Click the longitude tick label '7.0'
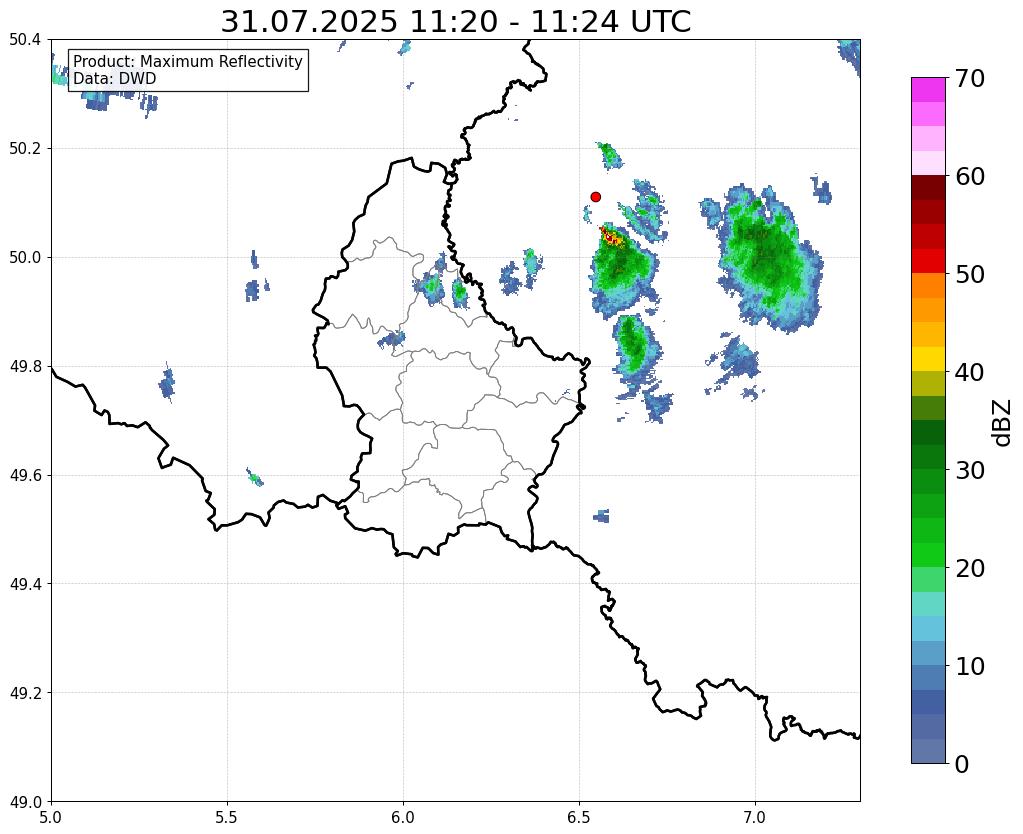This screenshot has width=1023, height=834. point(755,817)
